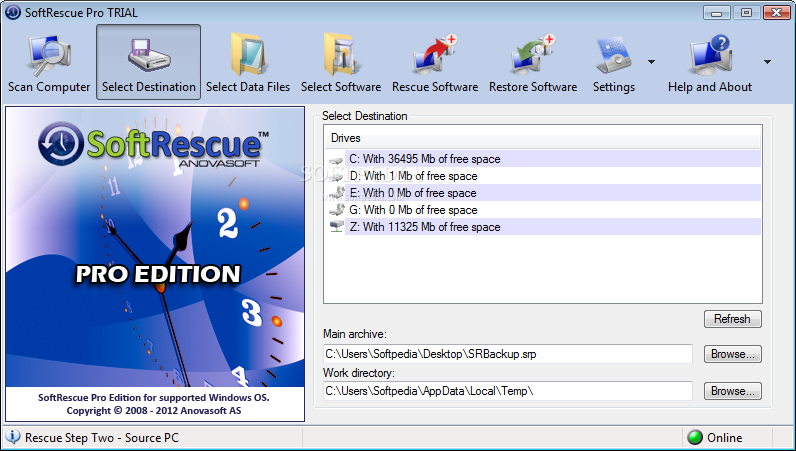Click the Rescue Software red arrow icon
The image size is (796, 451).
(x=435, y=54)
